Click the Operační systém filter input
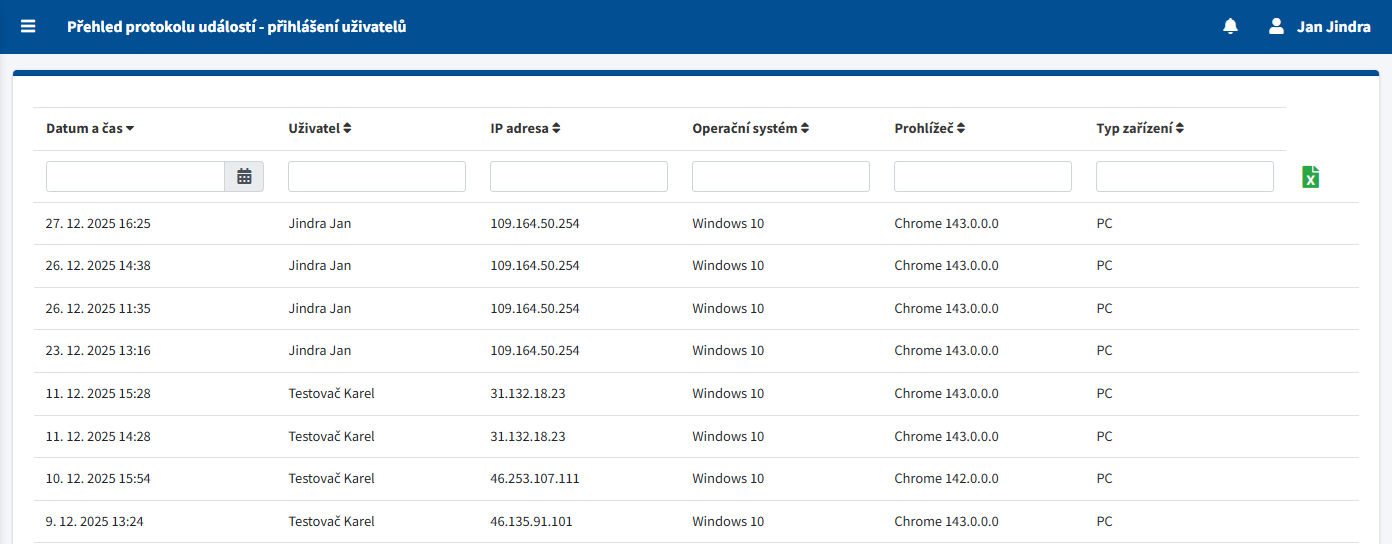 pos(780,177)
